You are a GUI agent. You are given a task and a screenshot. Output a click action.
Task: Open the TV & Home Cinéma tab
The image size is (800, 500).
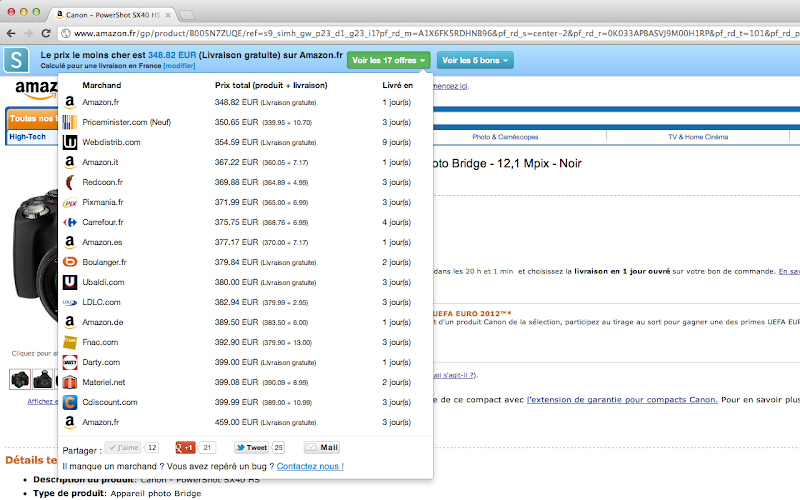698,137
